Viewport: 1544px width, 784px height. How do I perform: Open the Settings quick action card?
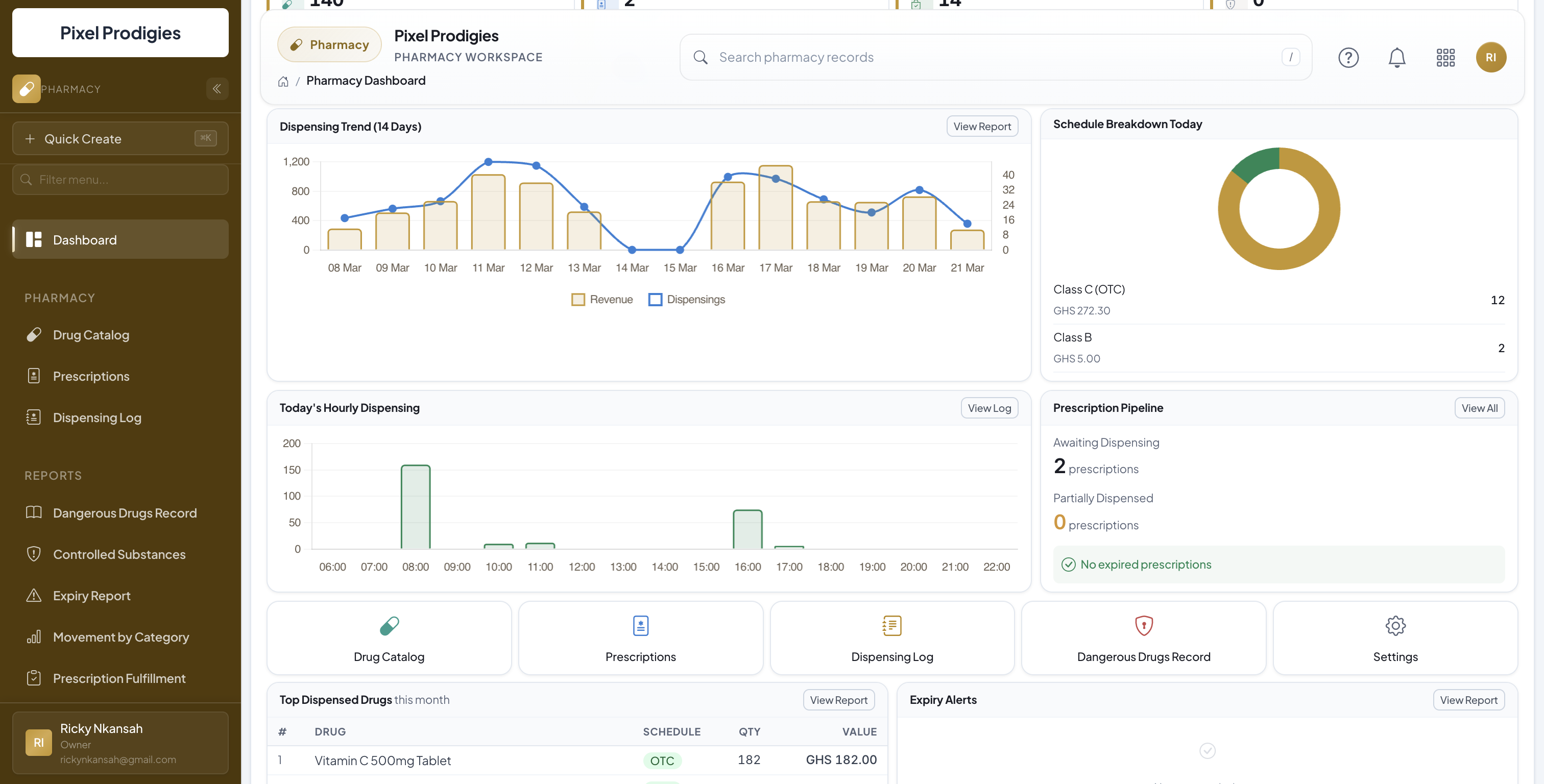1395,638
